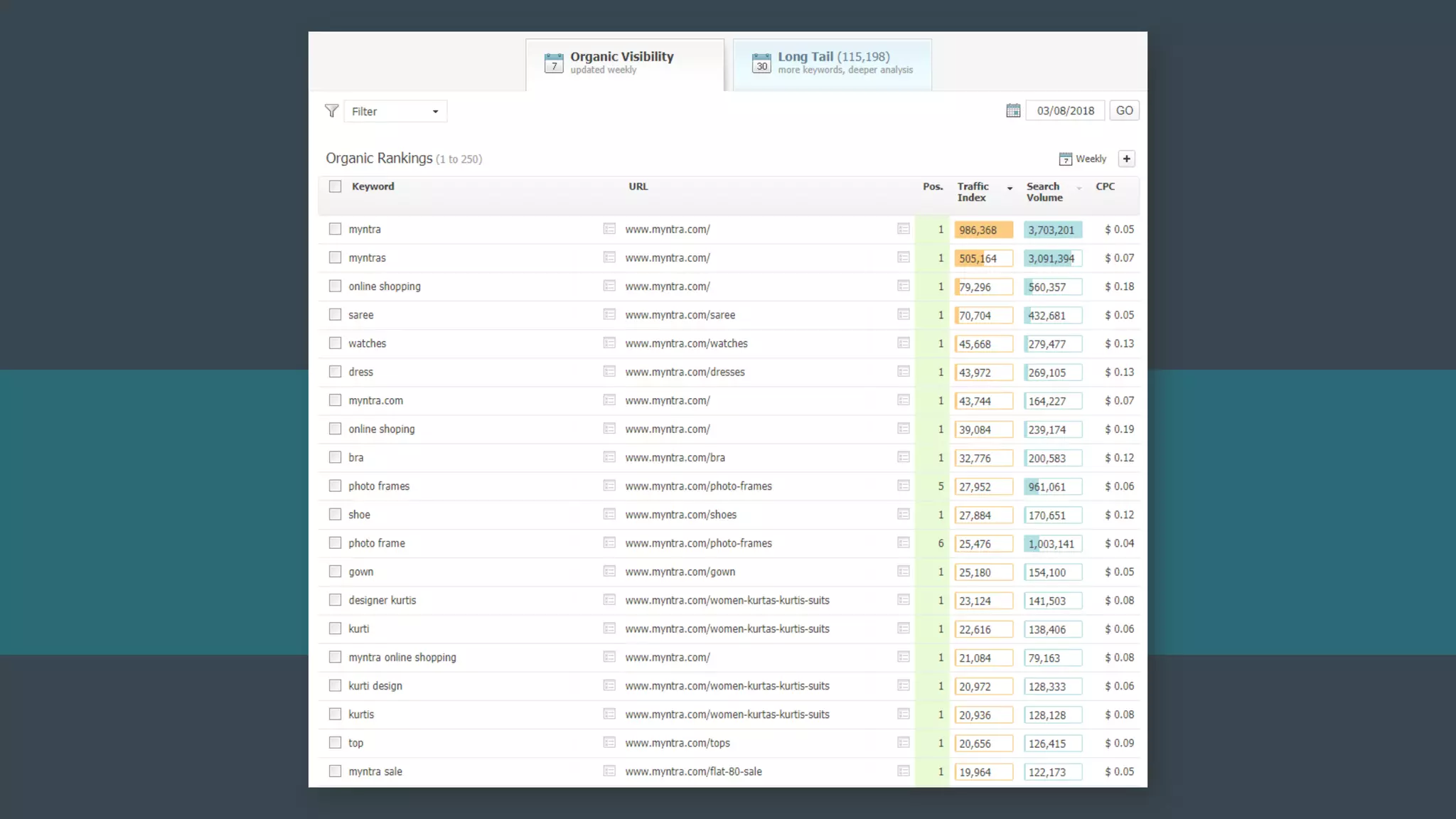Screen dimensions: 1456x819
Task: Click the funnel filter icon
Action: pyautogui.click(x=331, y=111)
